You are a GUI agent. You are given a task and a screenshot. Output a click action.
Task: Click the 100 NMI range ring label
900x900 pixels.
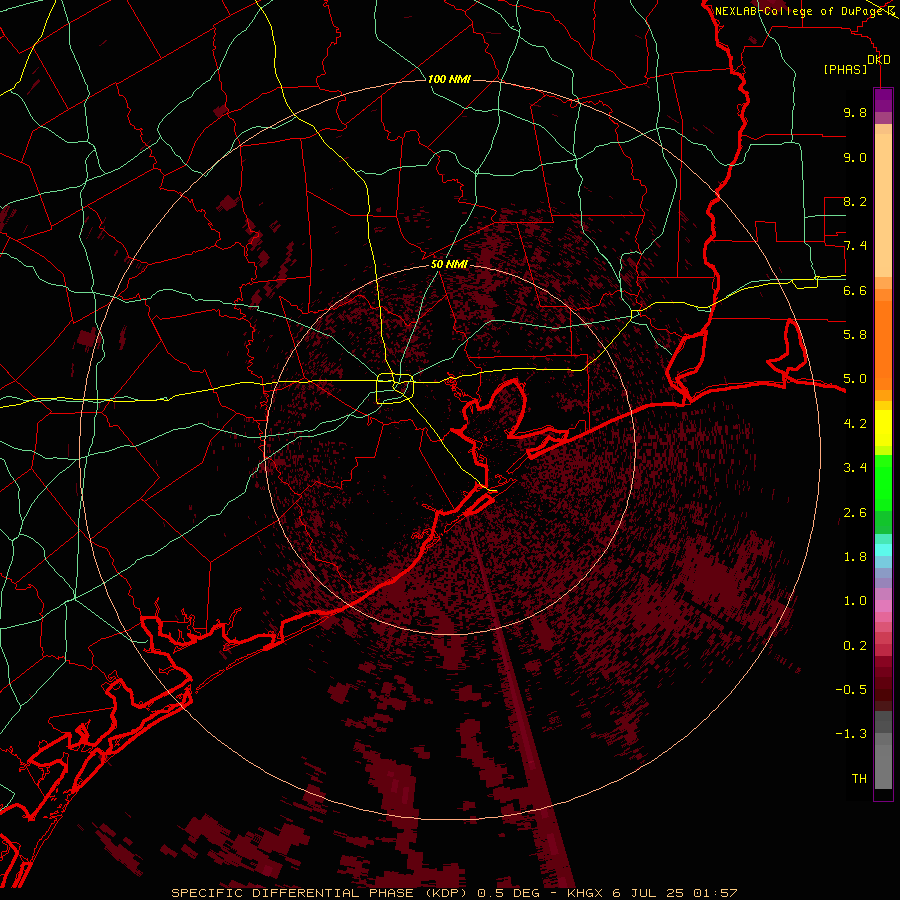click(449, 79)
